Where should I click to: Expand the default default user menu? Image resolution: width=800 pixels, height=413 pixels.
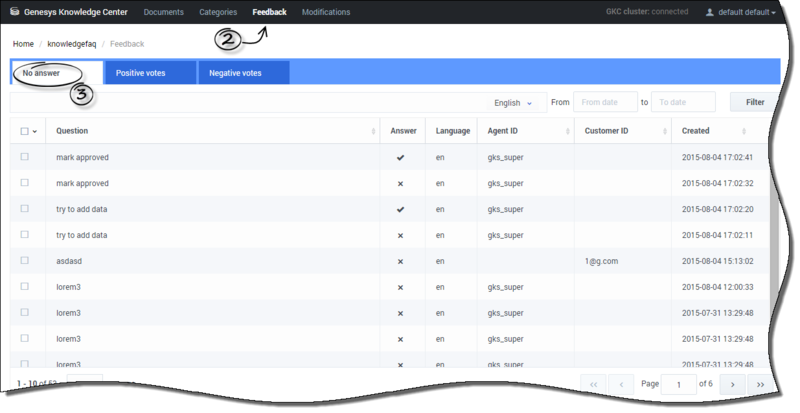[746, 13]
